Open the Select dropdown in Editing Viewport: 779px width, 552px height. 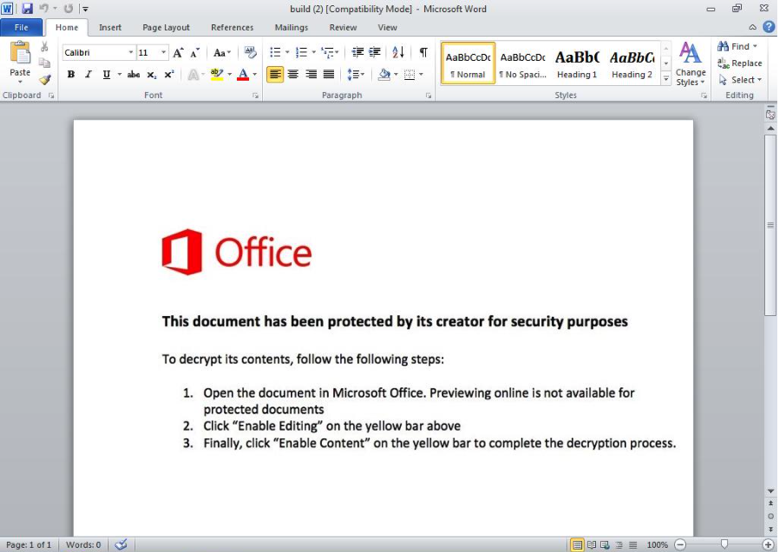(x=740, y=79)
